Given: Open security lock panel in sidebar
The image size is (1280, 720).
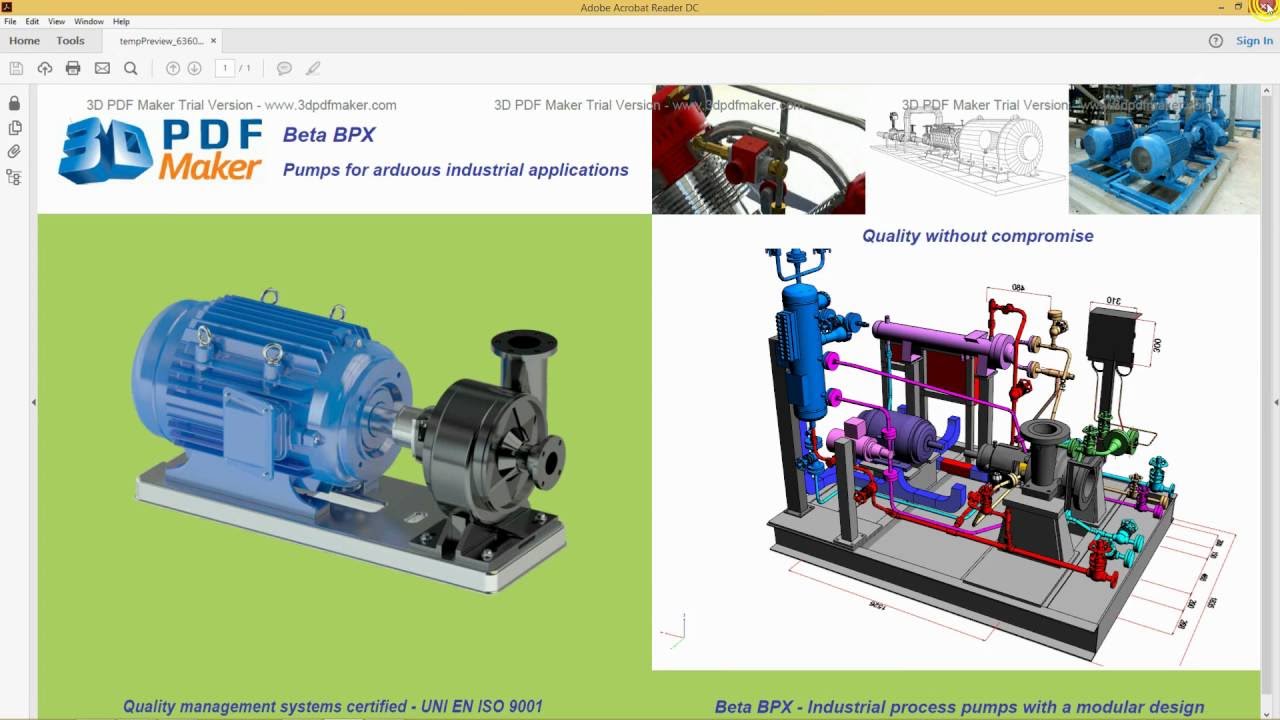Looking at the screenshot, I should click(14, 103).
